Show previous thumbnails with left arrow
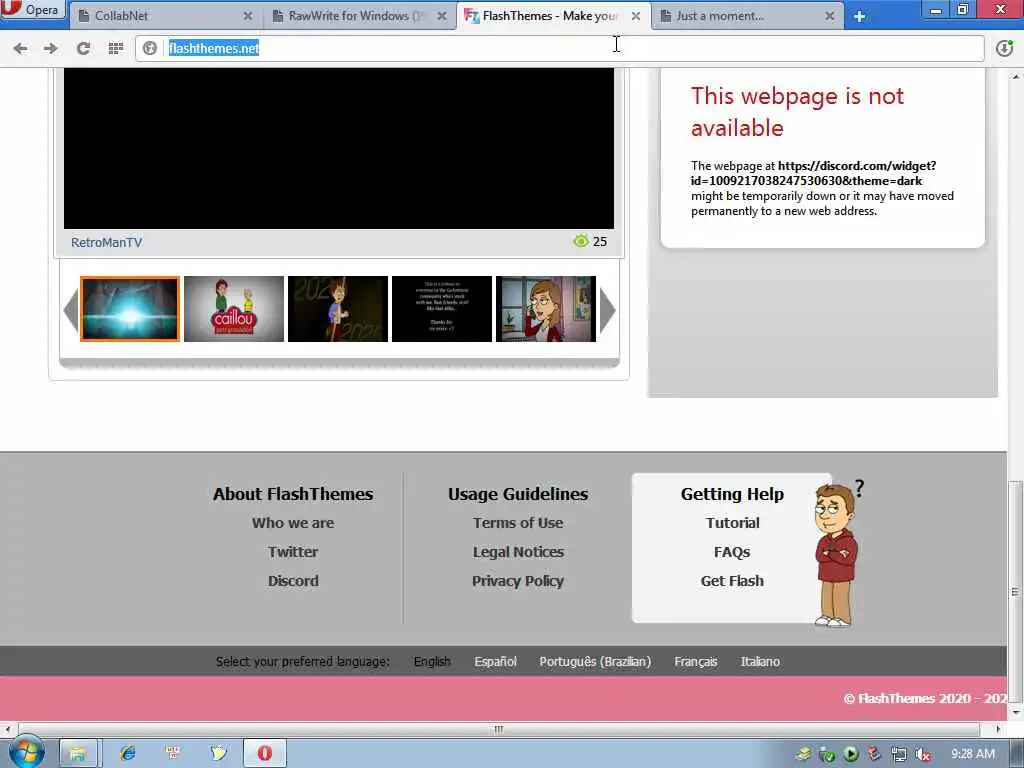The width and height of the screenshot is (1024, 768). pos(71,310)
